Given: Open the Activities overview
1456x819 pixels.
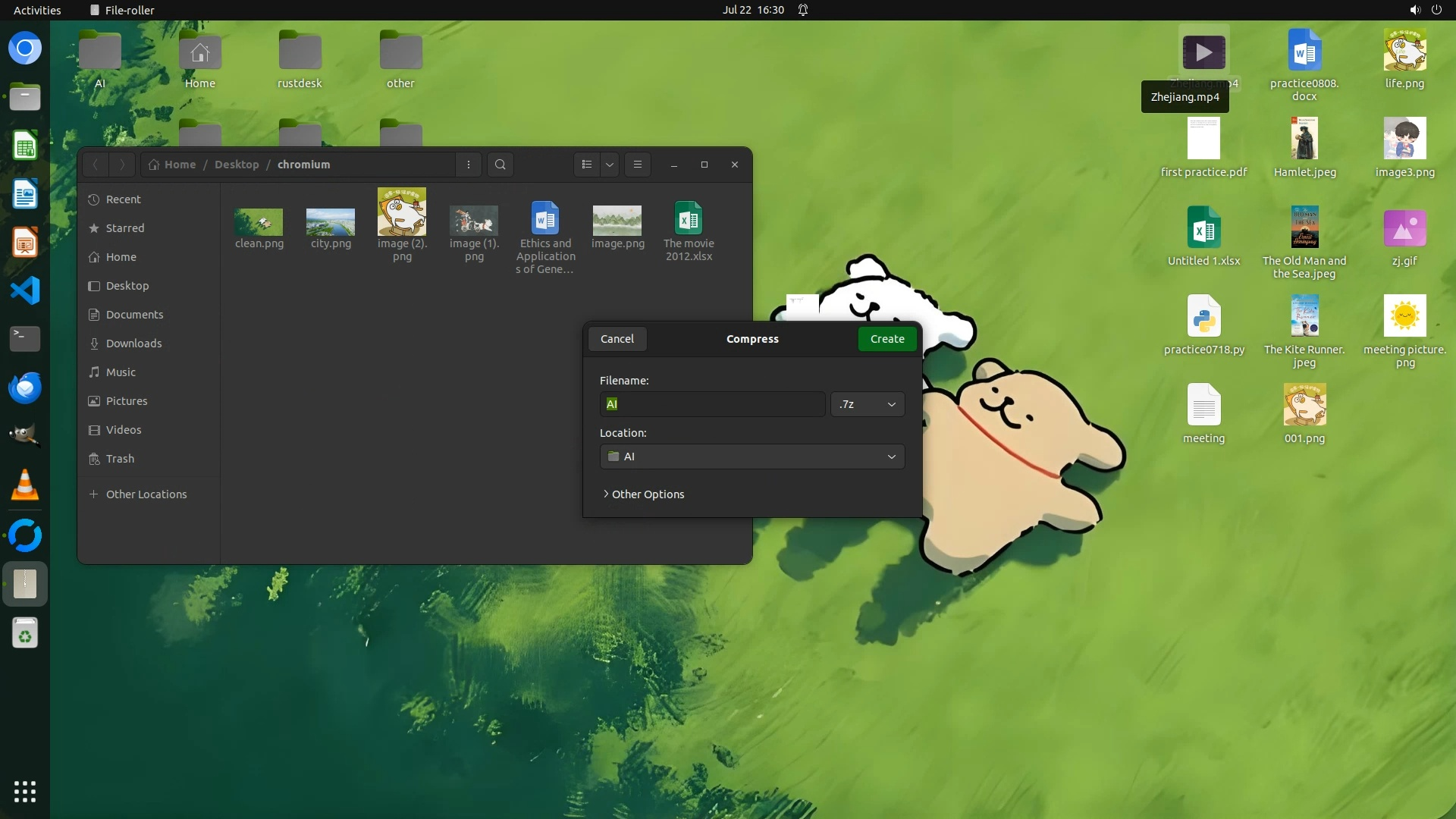Looking at the screenshot, I should coord(37,10).
